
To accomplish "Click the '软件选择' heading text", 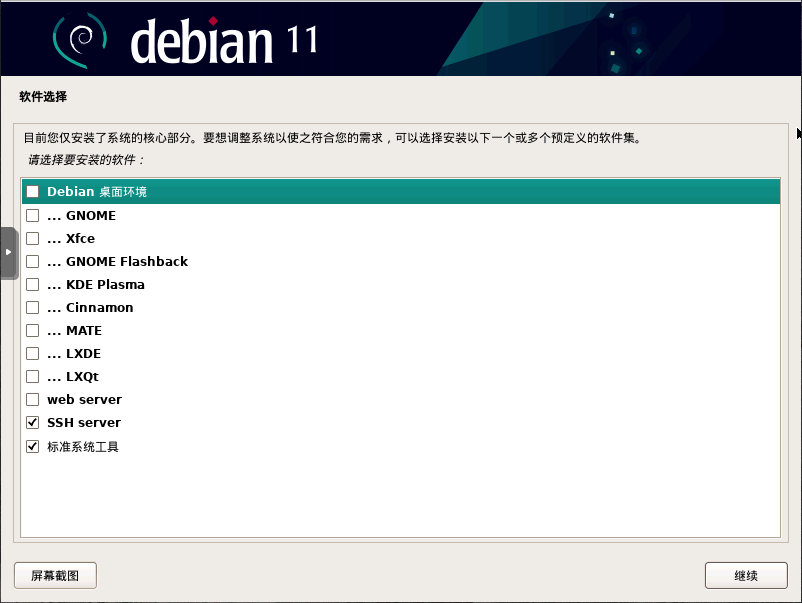I will pos(43,97).
